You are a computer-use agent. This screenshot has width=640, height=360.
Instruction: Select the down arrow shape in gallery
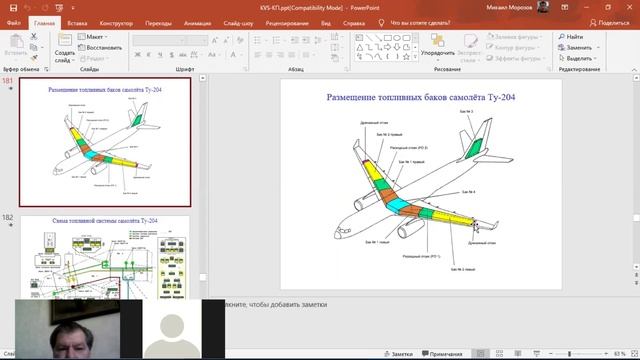397,47
